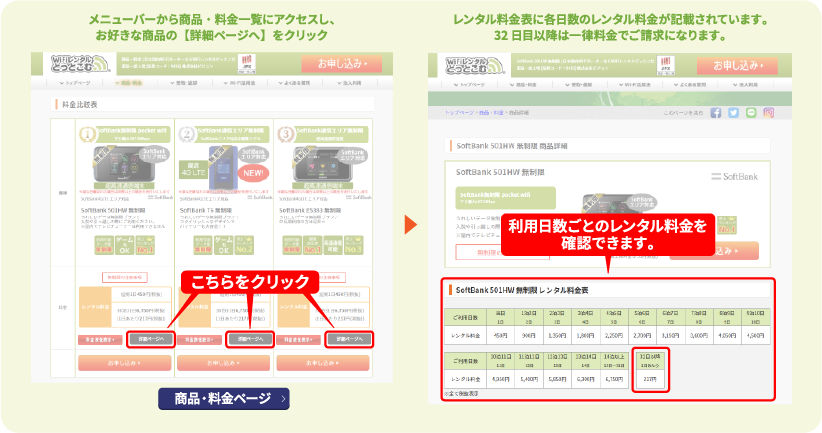Expand 商品・料金 menu on the comparison page
This screenshot has height=433, width=822.
tap(129, 83)
